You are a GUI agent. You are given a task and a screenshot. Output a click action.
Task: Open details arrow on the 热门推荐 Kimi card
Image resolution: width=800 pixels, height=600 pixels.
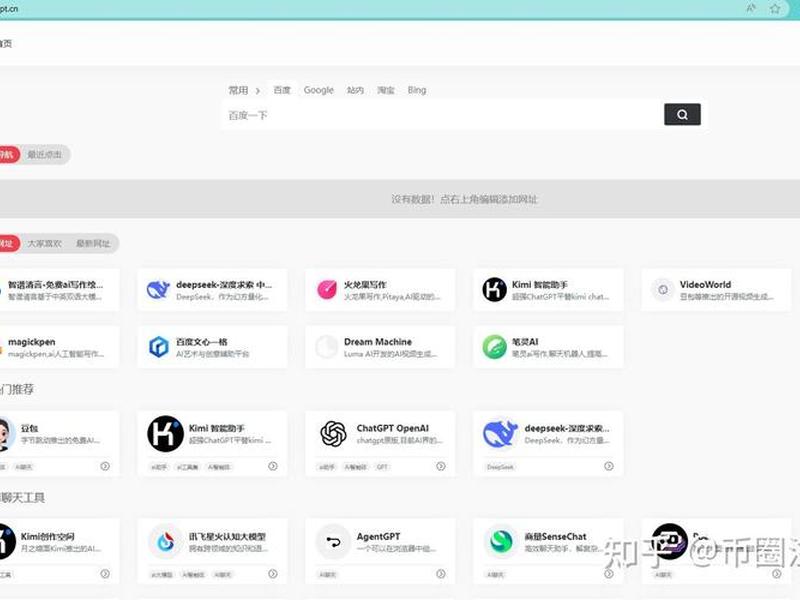pyautogui.click(x=273, y=466)
